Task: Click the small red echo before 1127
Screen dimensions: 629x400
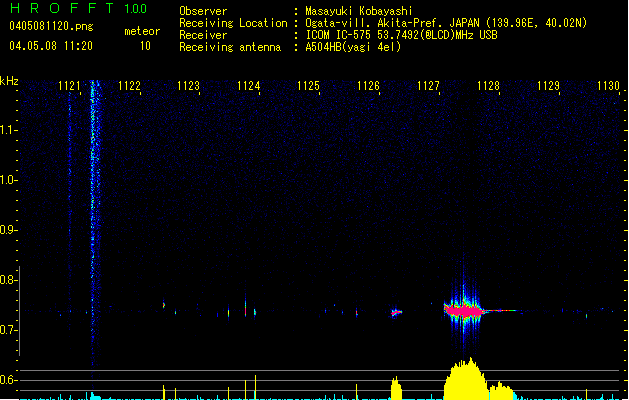Action: 396,313
